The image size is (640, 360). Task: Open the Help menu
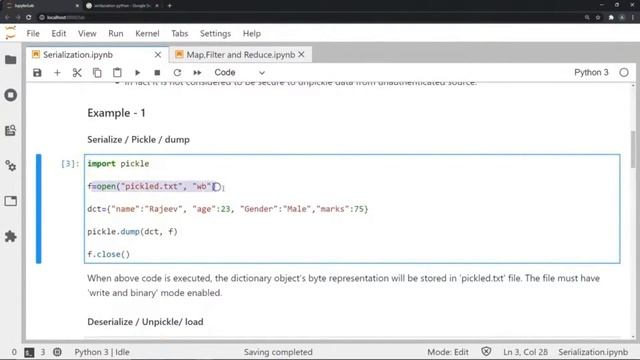click(x=252, y=33)
